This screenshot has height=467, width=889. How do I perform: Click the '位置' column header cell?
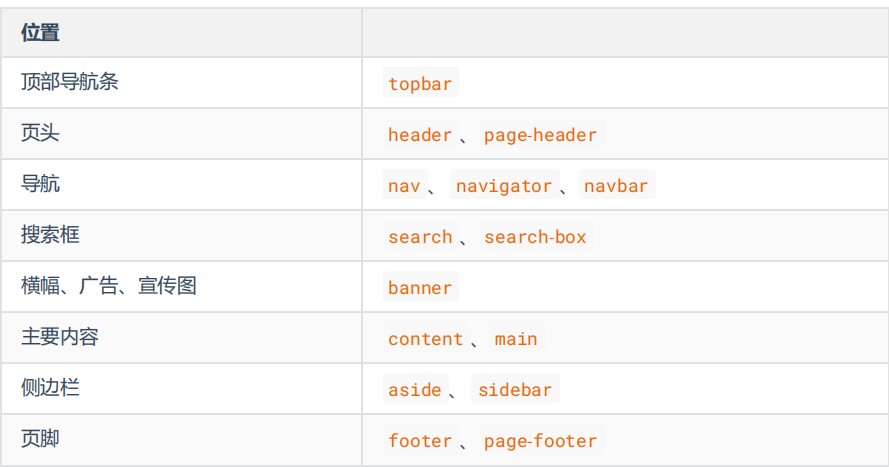coord(40,33)
